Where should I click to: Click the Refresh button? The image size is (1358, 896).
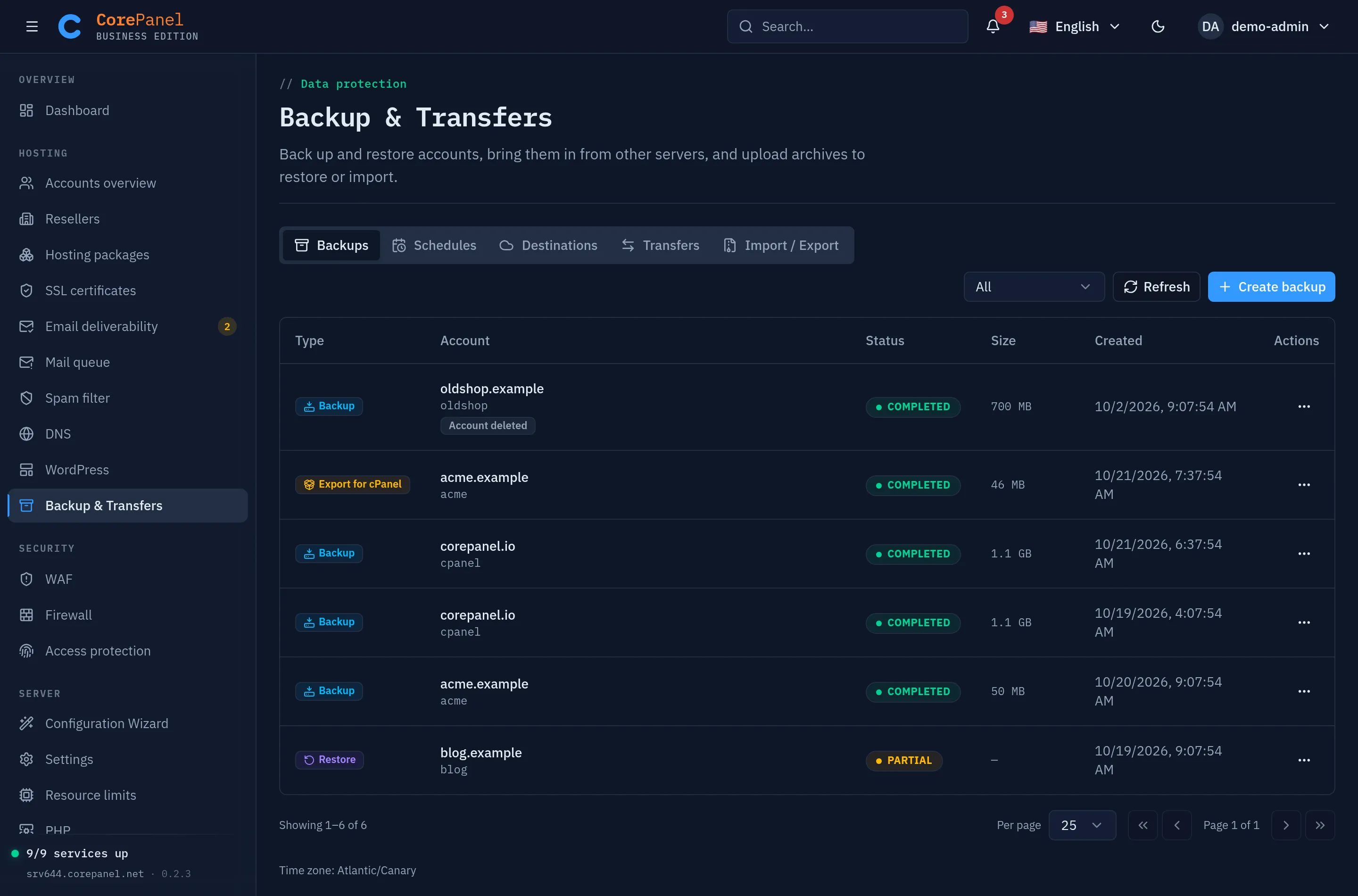click(x=1156, y=287)
